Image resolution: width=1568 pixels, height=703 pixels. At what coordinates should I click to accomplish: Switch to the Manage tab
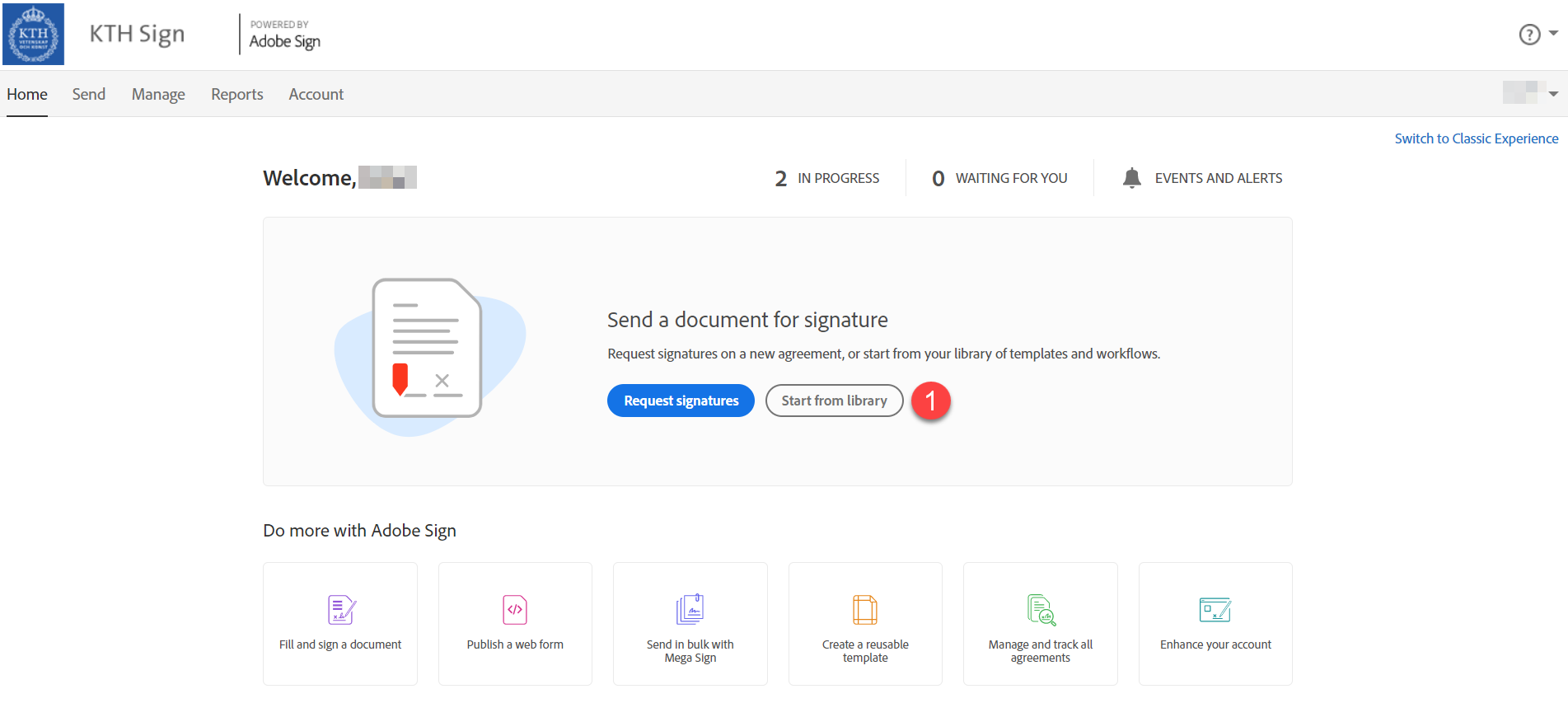(x=158, y=94)
